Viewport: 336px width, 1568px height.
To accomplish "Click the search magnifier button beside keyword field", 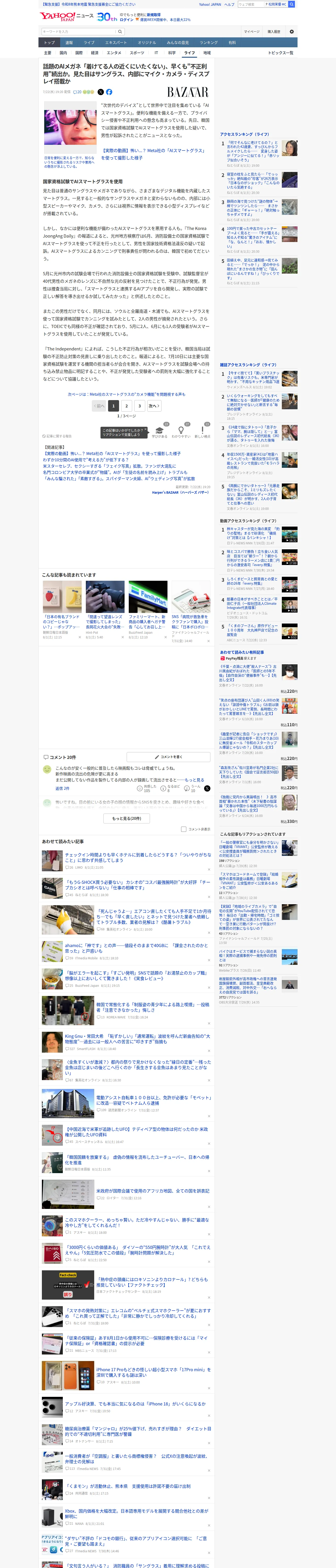I will (120, 32).
